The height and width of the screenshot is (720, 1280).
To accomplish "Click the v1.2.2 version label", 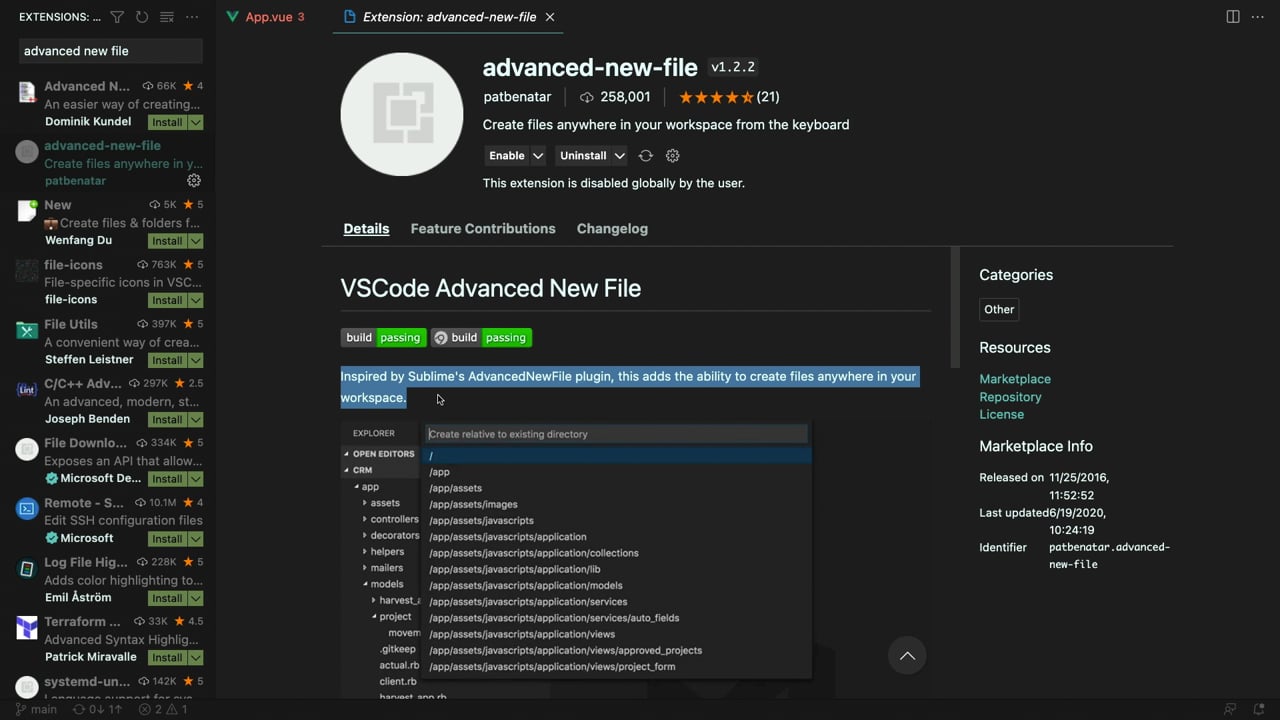I will tap(733, 67).
